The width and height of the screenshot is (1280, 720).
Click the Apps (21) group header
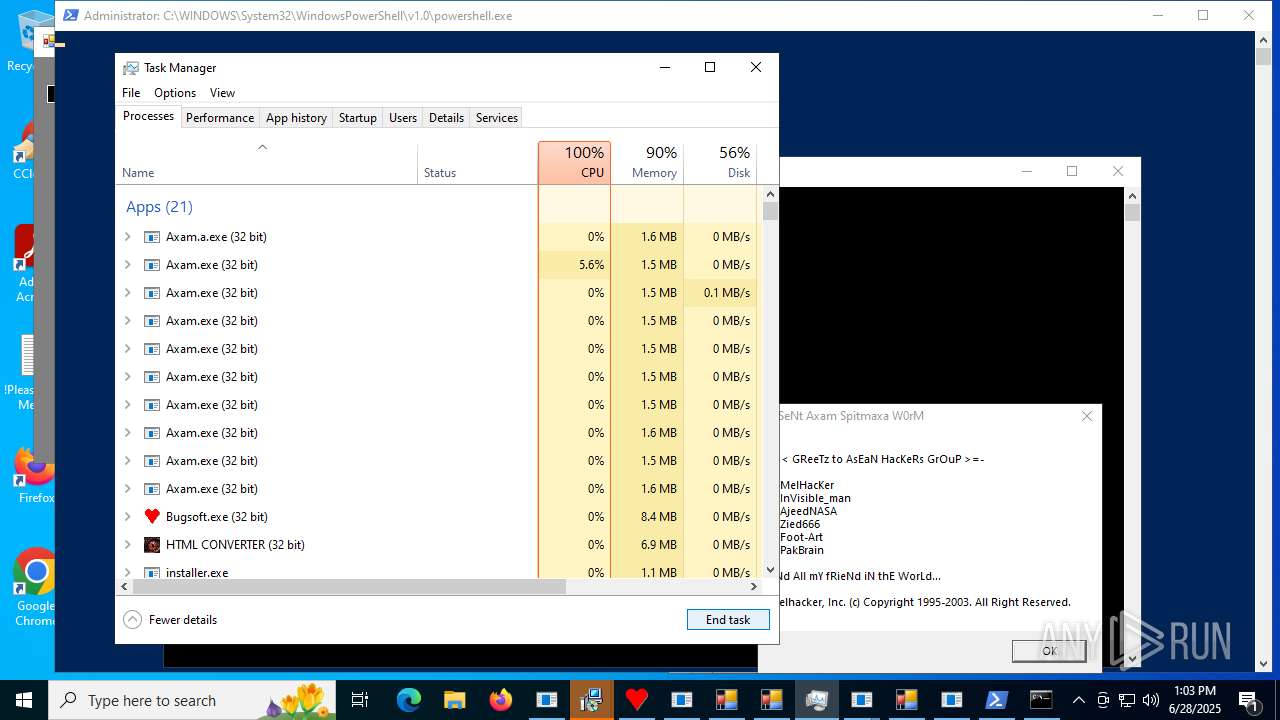[159, 207]
